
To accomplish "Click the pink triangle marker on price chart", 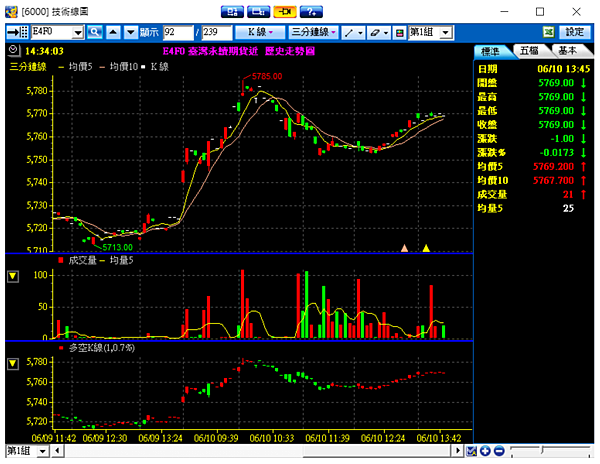I will tap(404, 248).
